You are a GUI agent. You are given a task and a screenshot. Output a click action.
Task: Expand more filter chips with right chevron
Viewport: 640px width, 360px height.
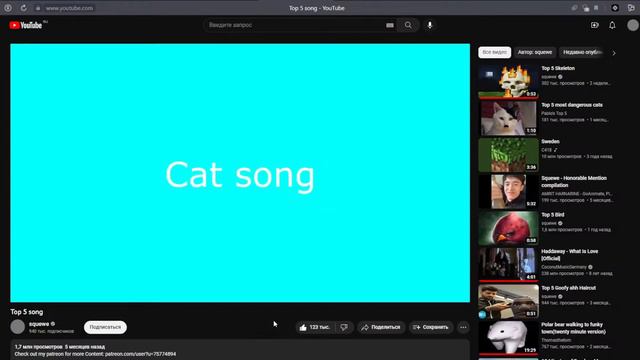click(x=614, y=53)
